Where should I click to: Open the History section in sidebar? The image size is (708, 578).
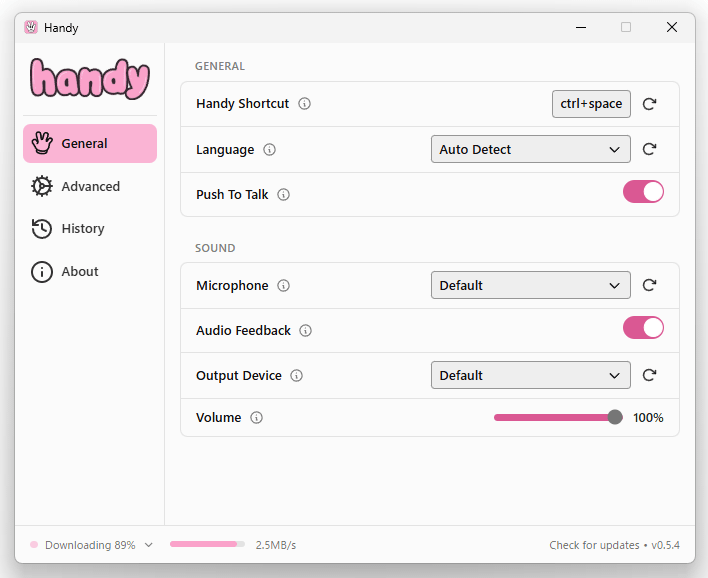click(82, 229)
